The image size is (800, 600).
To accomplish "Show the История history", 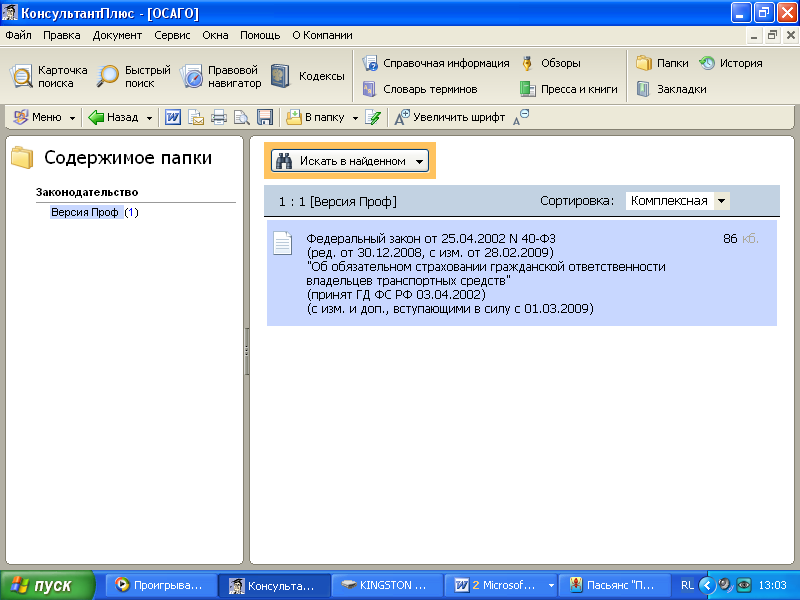I will click(x=731, y=63).
